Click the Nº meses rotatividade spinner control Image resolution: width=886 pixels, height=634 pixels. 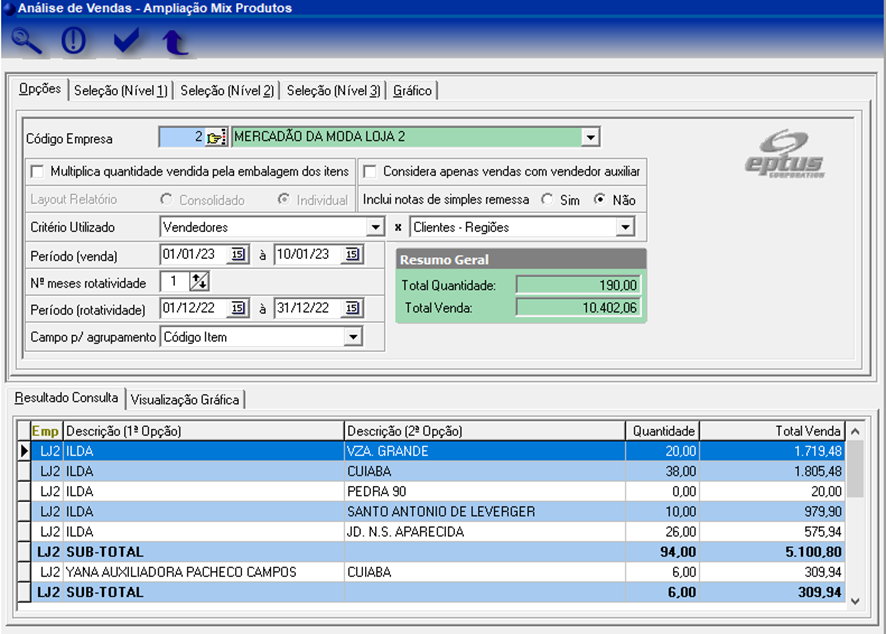pyautogui.click(x=199, y=282)
